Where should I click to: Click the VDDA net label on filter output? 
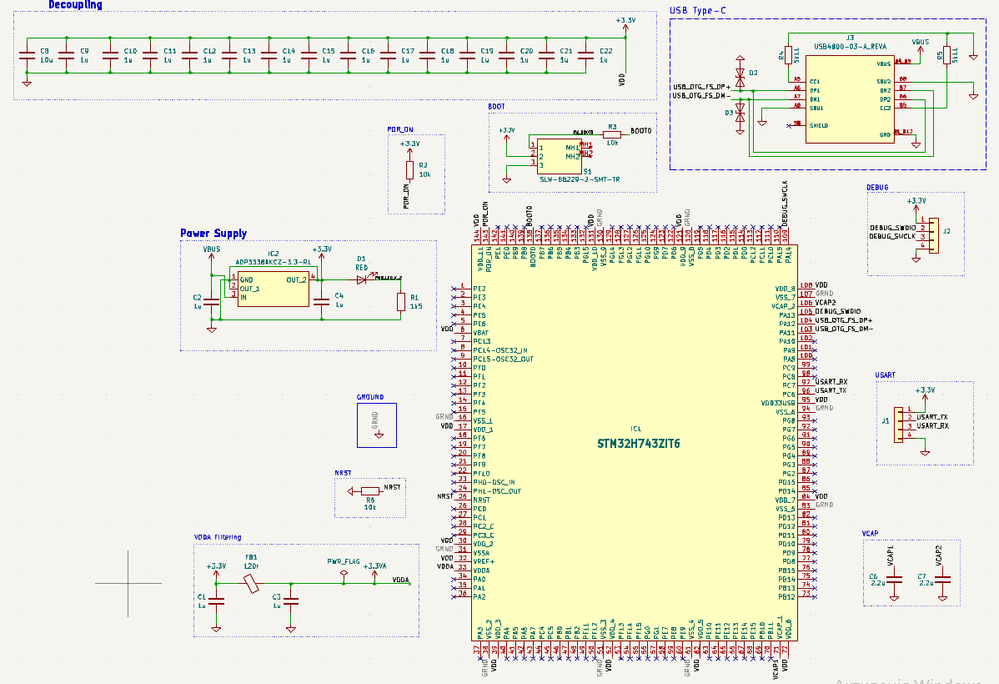(401, 580)
